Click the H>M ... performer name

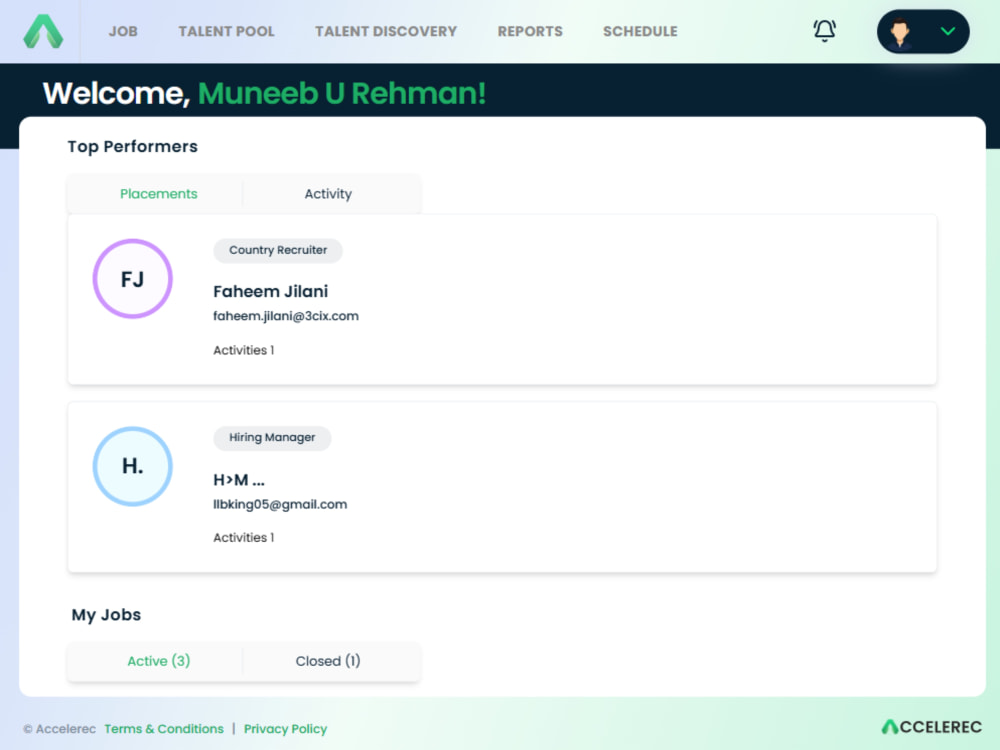point(239,480)
